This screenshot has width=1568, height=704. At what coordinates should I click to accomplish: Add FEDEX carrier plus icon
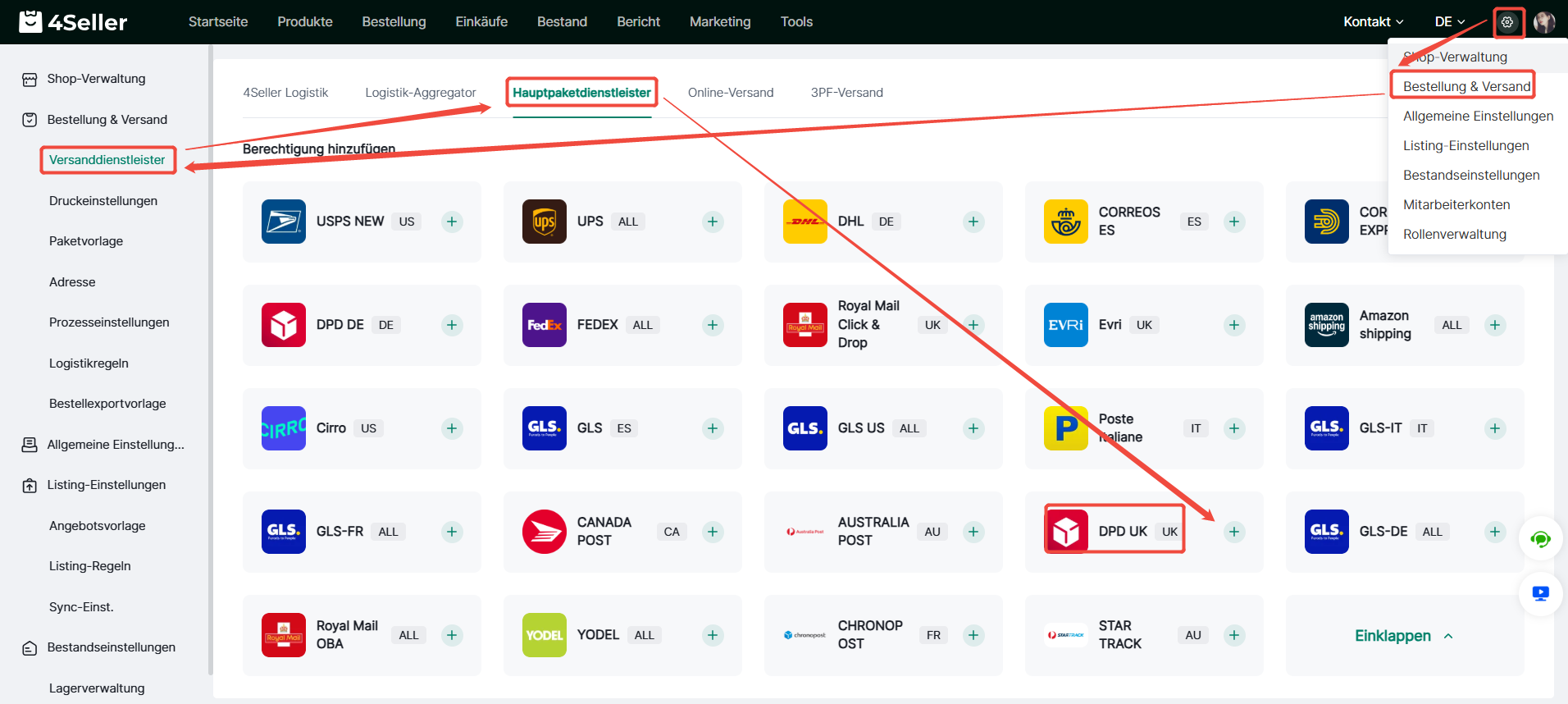pos(713,325)
